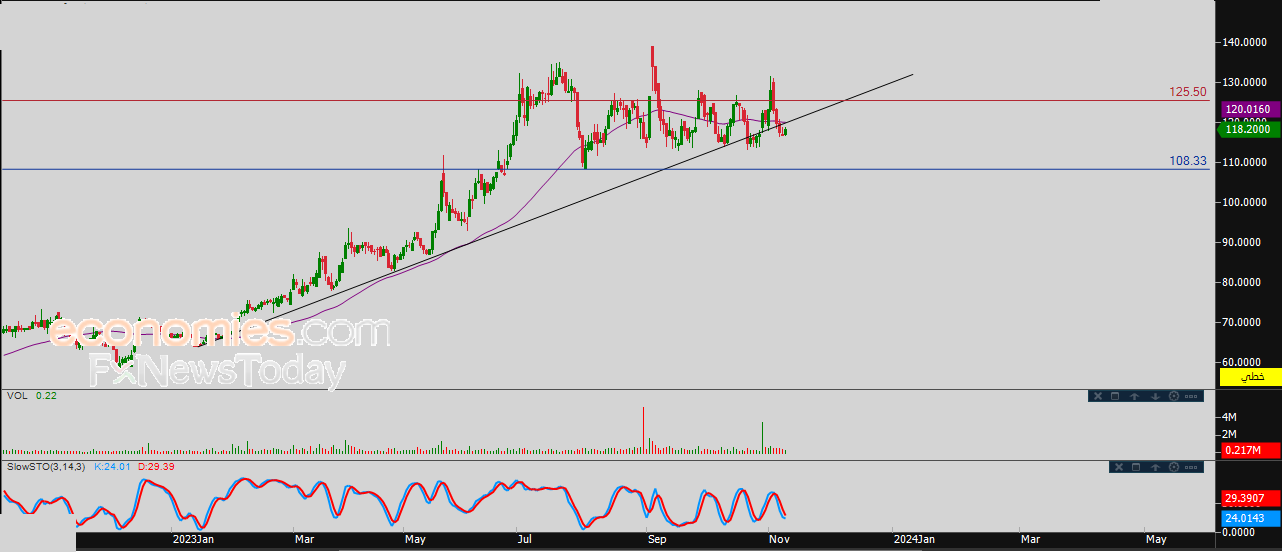The height and width of the screenshot is (552, 1282).
Task: Click the purple 120.0160 moving average tag
Action: point(1247,109)
